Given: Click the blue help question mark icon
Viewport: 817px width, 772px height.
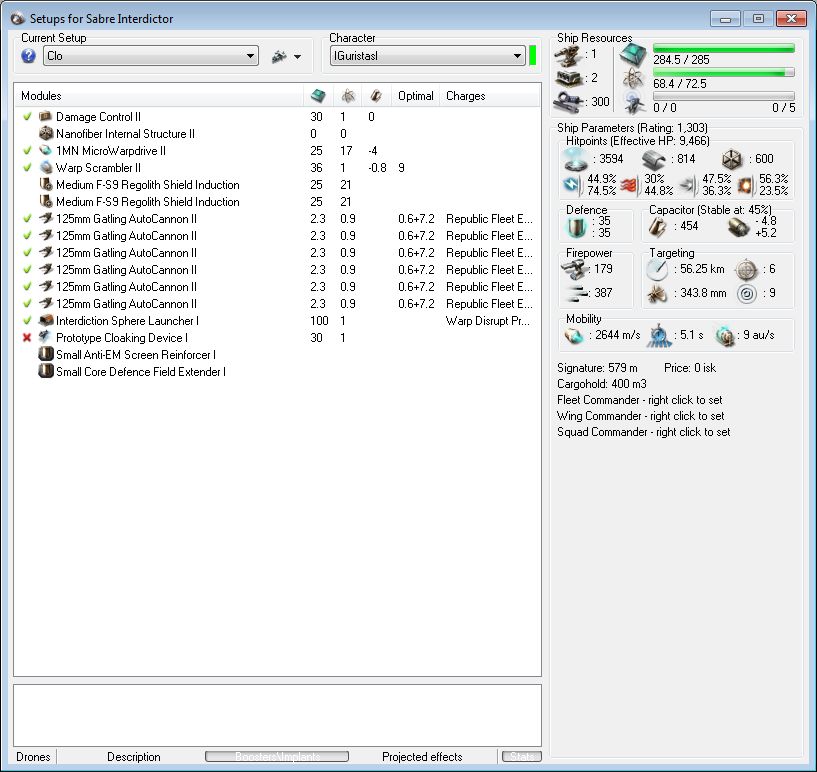Looking at the screenshot, I should coord(29,56).
